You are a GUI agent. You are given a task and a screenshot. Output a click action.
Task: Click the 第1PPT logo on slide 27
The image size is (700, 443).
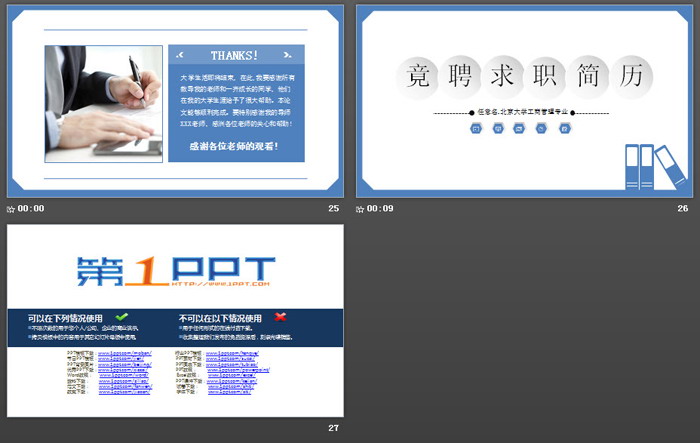tap(176, 271)
